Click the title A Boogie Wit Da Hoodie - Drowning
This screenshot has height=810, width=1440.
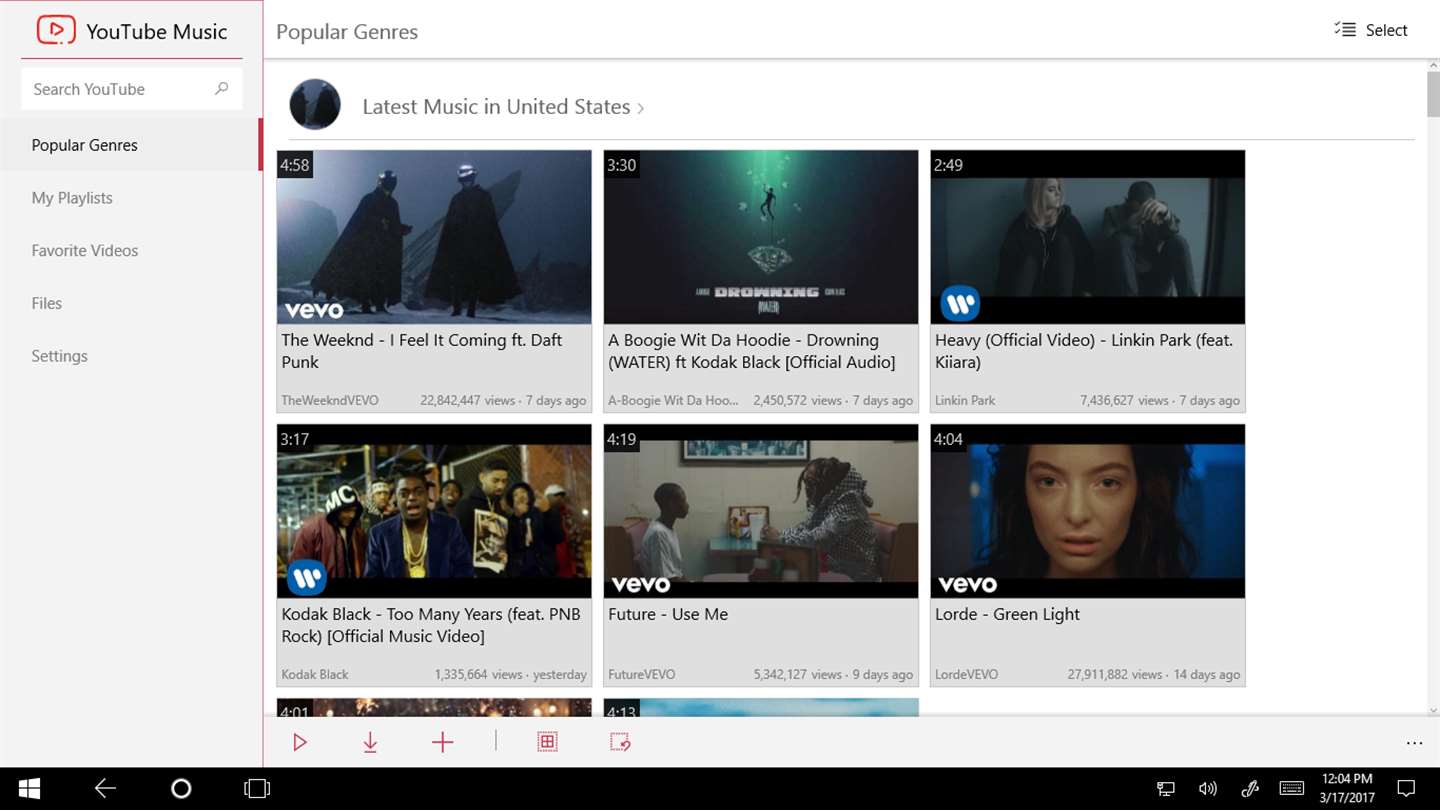point(752,351)
